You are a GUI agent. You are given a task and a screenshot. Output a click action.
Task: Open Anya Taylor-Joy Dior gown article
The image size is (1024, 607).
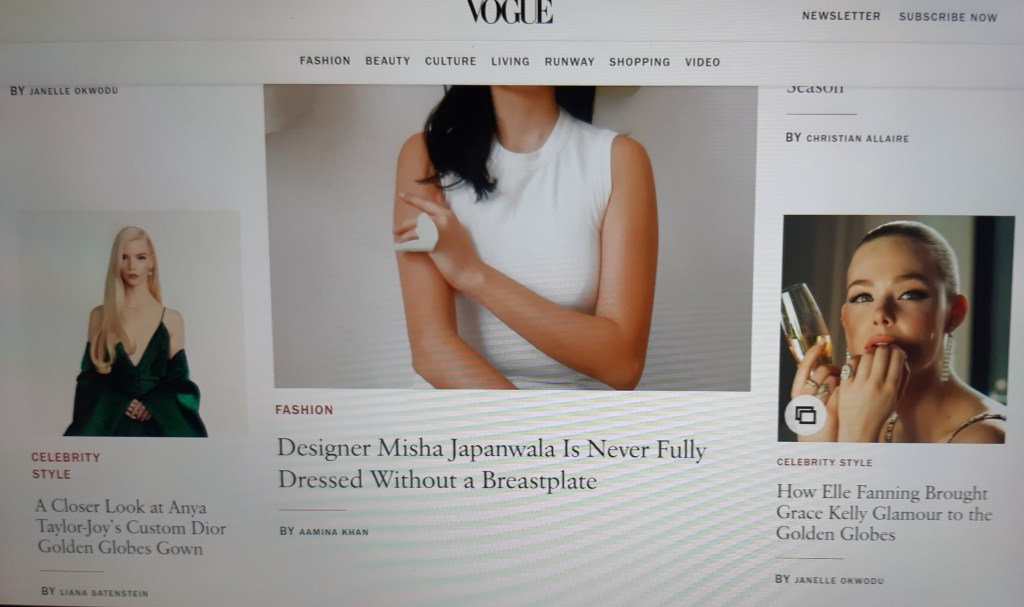(131, 527)
